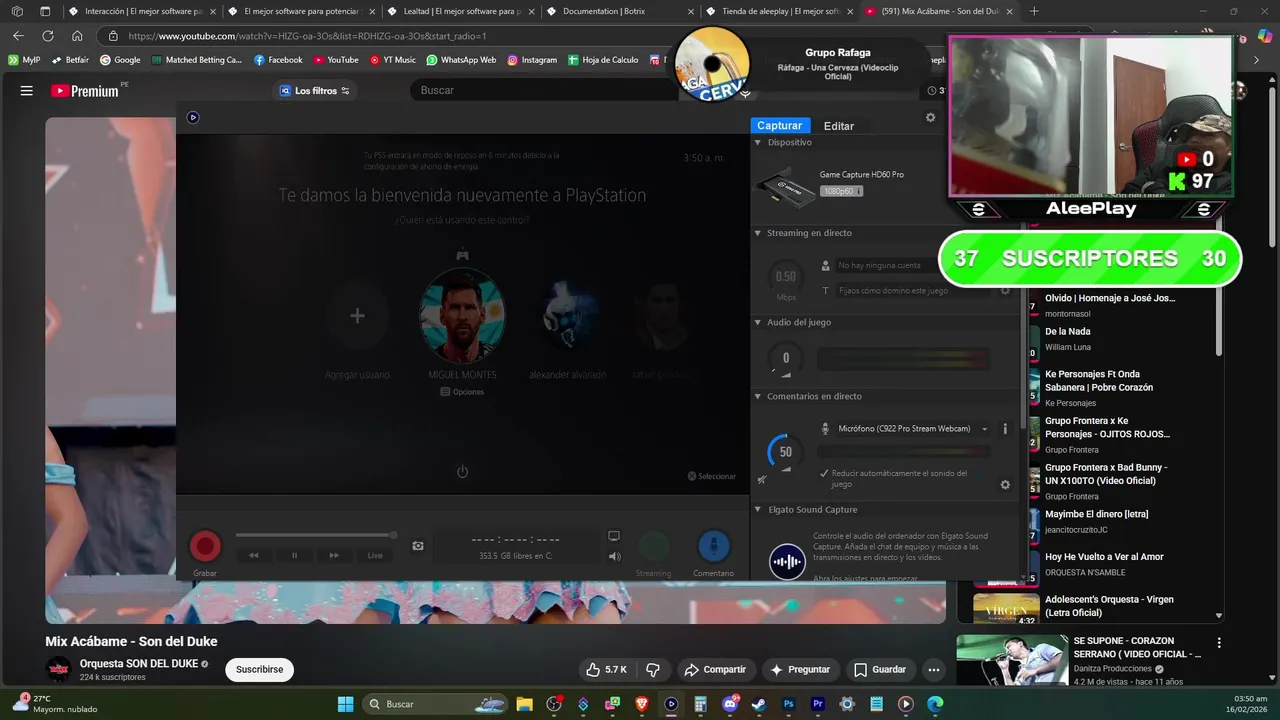Click the commentary volume knob showing 50
Screen dimensions: 1280x720
coord(785,452)
